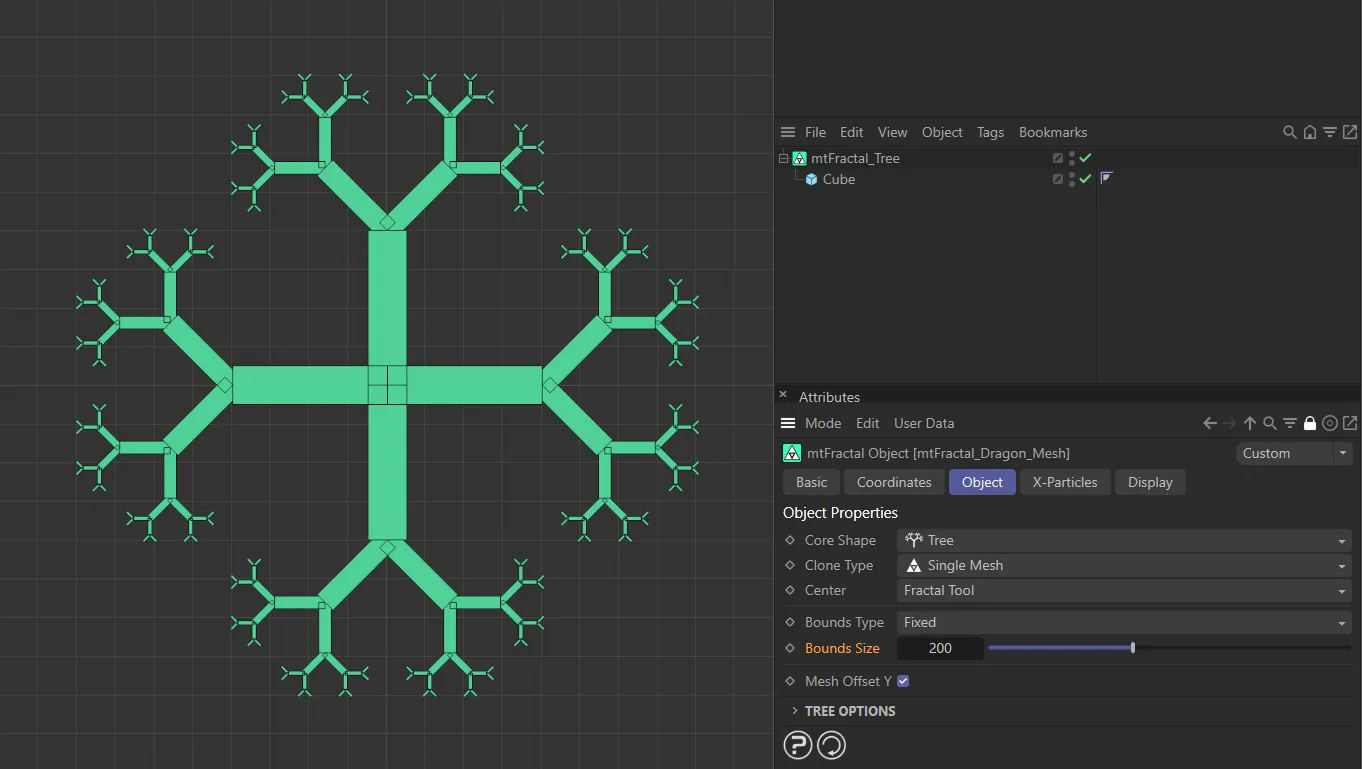Click the mtFractal_Tree object icon
The width and height of the screenshot is (1362, 769).
click(799, 158)
